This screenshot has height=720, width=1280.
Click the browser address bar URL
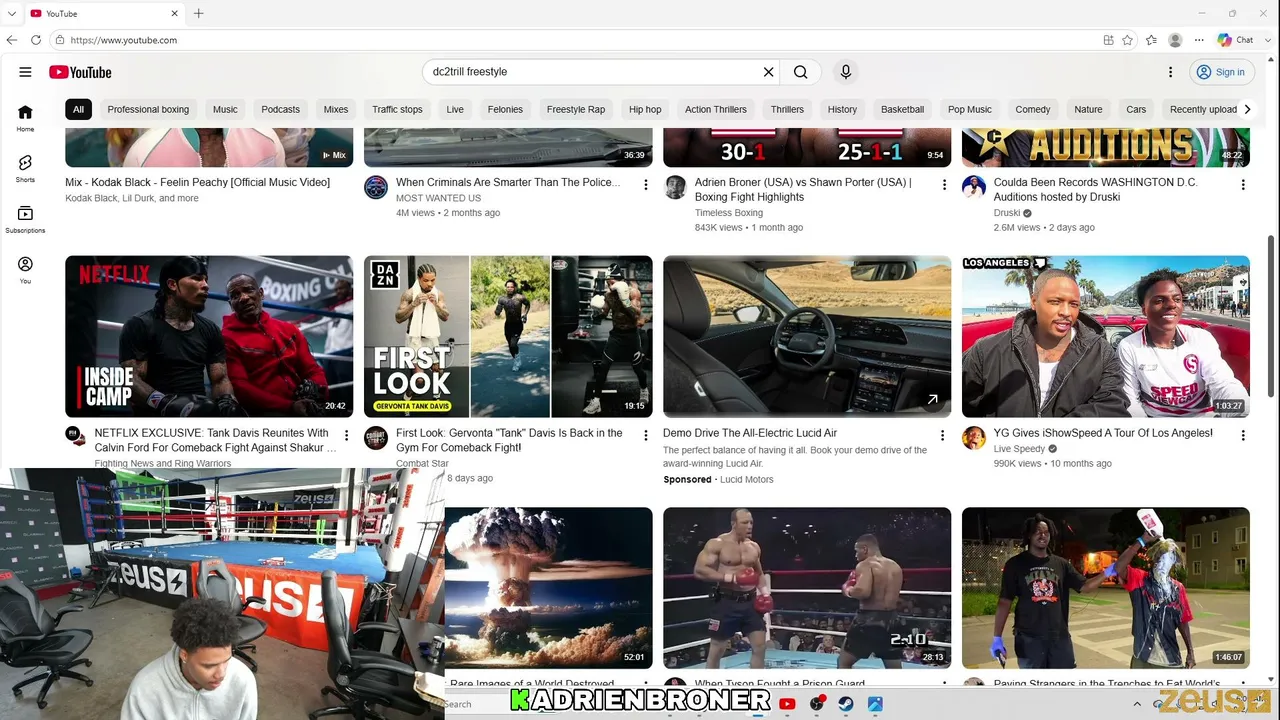click(x=124, y=40)
